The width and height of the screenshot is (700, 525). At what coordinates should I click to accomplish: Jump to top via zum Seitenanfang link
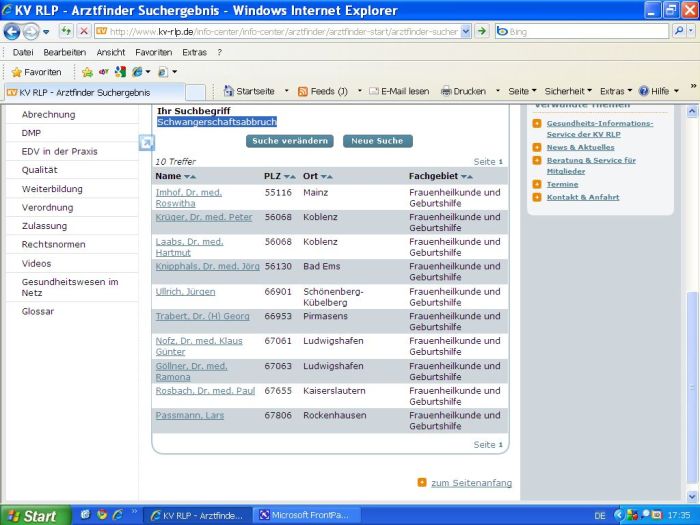(471, 483)
